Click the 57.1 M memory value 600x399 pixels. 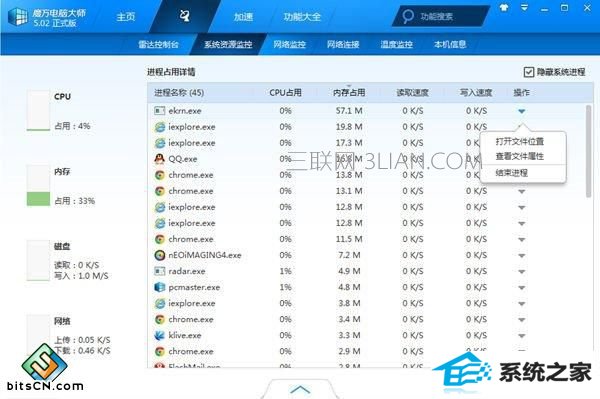(349, 111)
